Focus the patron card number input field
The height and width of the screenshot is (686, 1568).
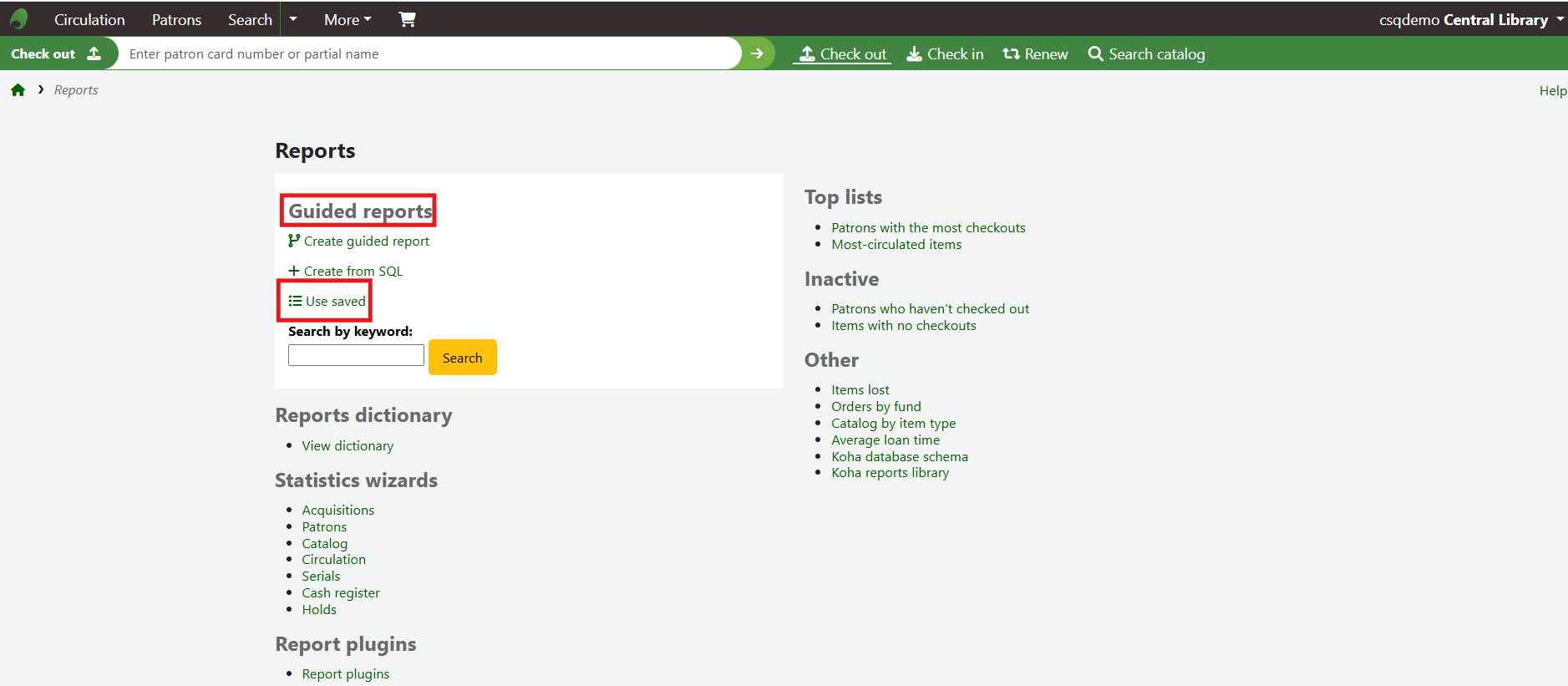pyautogui.click(x=426, y=54)
